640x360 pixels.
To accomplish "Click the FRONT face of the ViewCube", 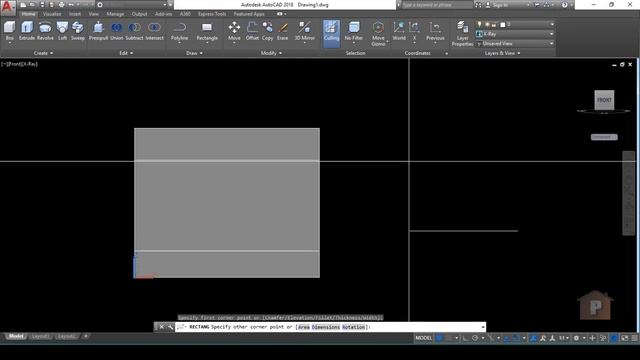I will [604, 100].
